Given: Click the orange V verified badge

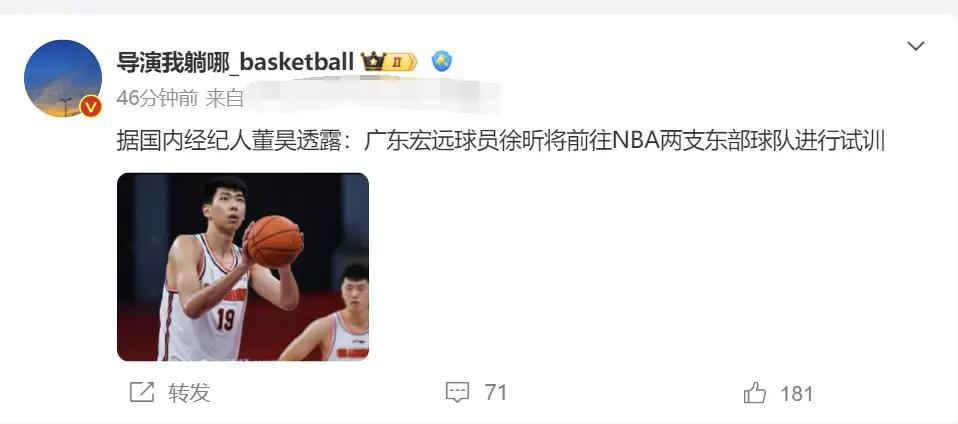Looking at the screenshot, I should (x=90, y=107).
